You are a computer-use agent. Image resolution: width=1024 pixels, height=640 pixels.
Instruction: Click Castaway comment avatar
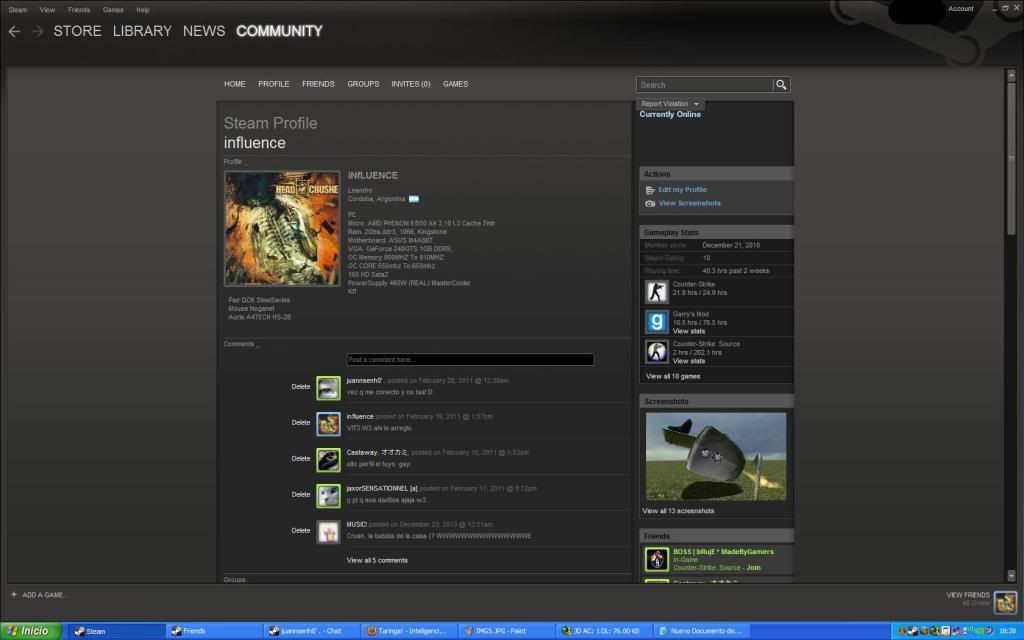pos(328,460)
